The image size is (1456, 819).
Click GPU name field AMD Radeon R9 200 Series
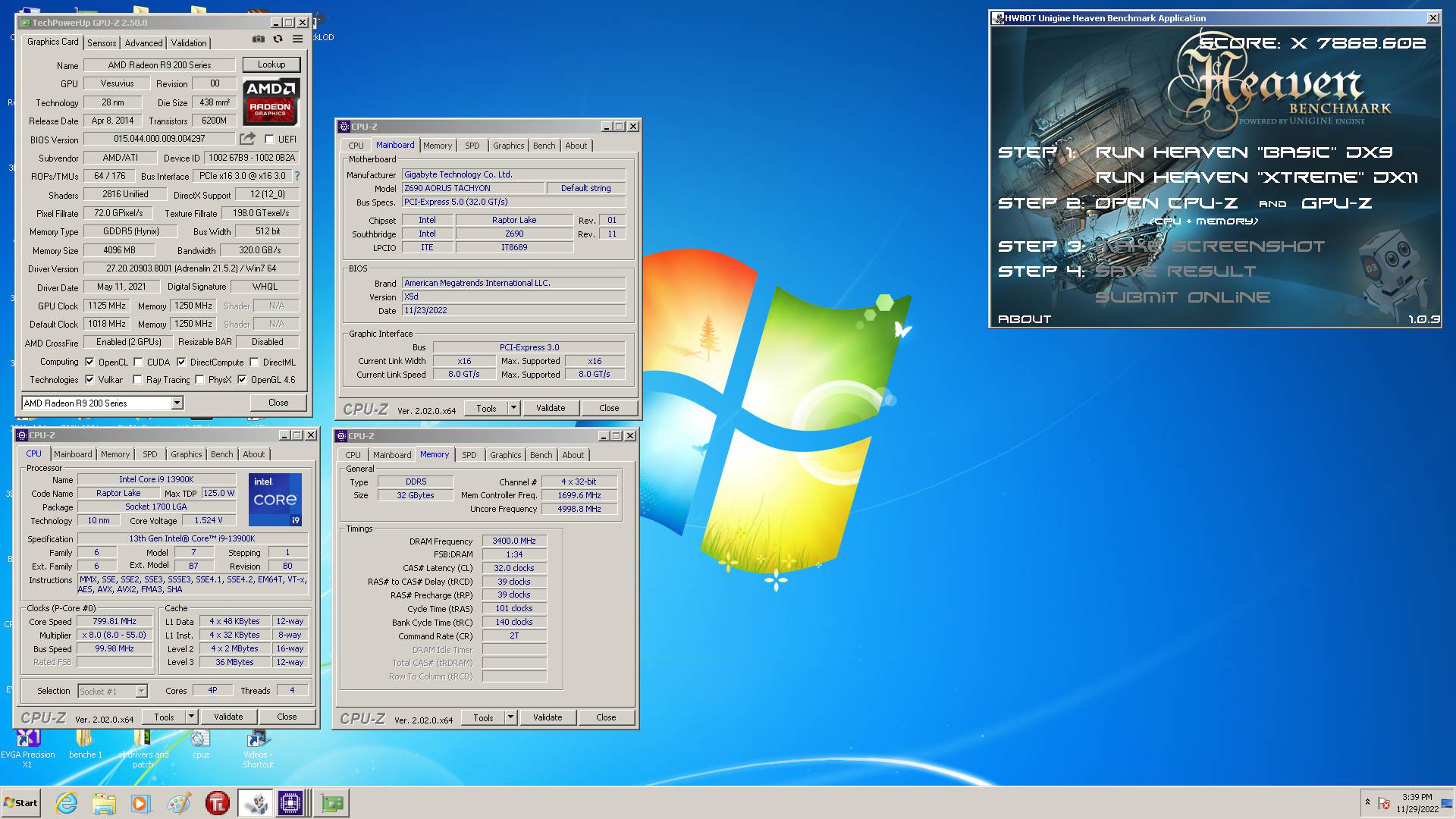(x=159, y=65)
